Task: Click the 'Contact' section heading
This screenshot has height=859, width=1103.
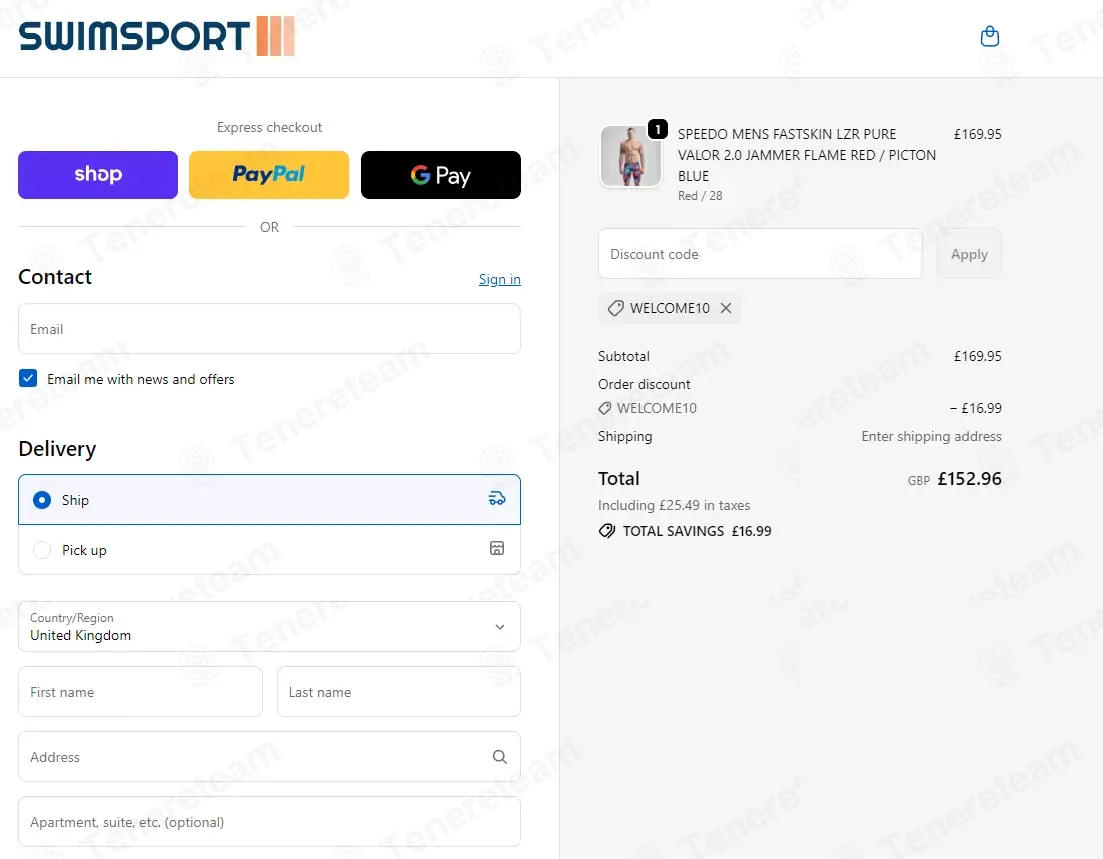Action: click(x=55, y=277)
